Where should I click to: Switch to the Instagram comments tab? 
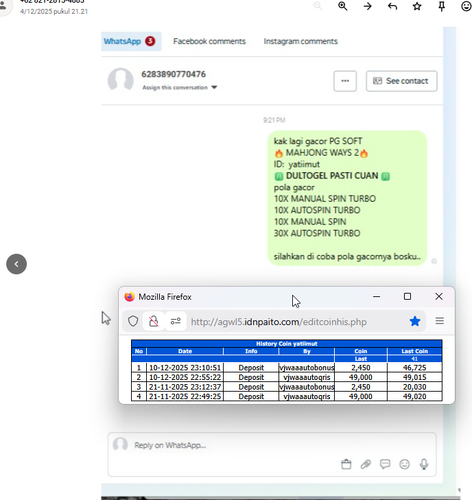pos(300,41)
